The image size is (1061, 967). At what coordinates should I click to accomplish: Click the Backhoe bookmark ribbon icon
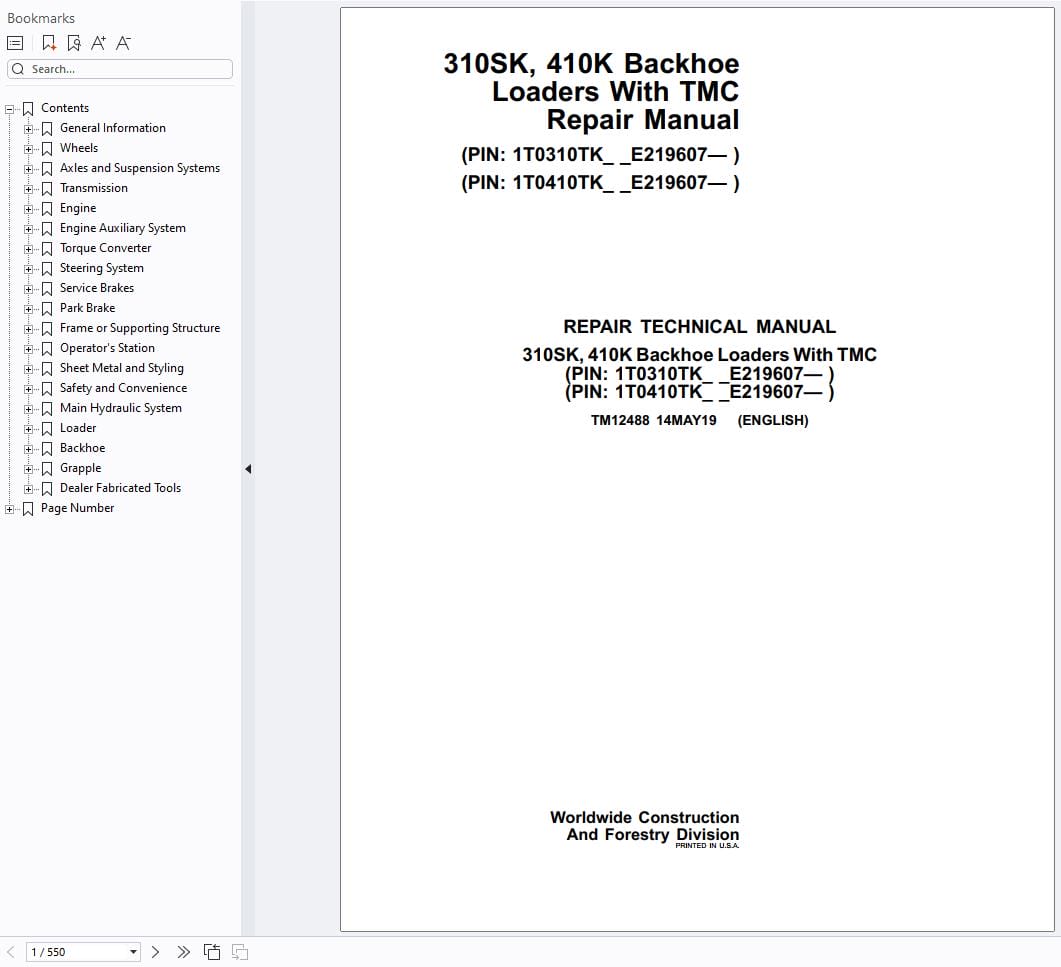tap(47, 449)
